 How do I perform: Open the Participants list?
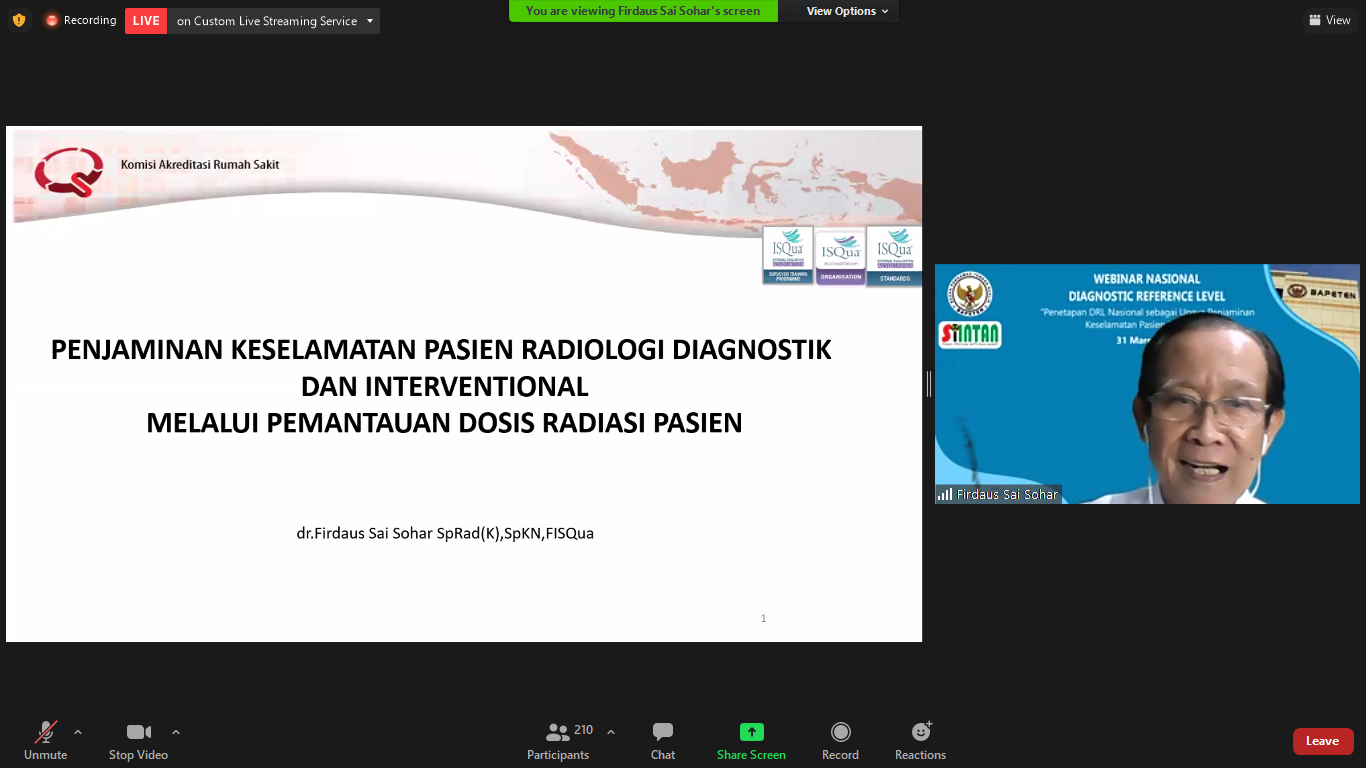(x=558, y=741)
